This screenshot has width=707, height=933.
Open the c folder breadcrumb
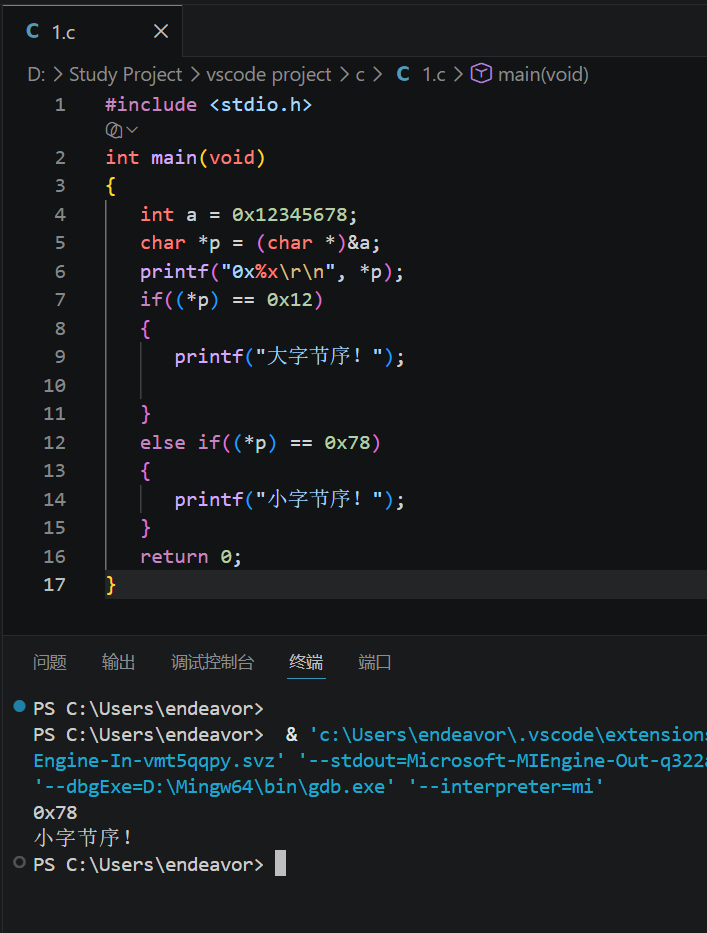pyautogui.click(x=360, y=75)
